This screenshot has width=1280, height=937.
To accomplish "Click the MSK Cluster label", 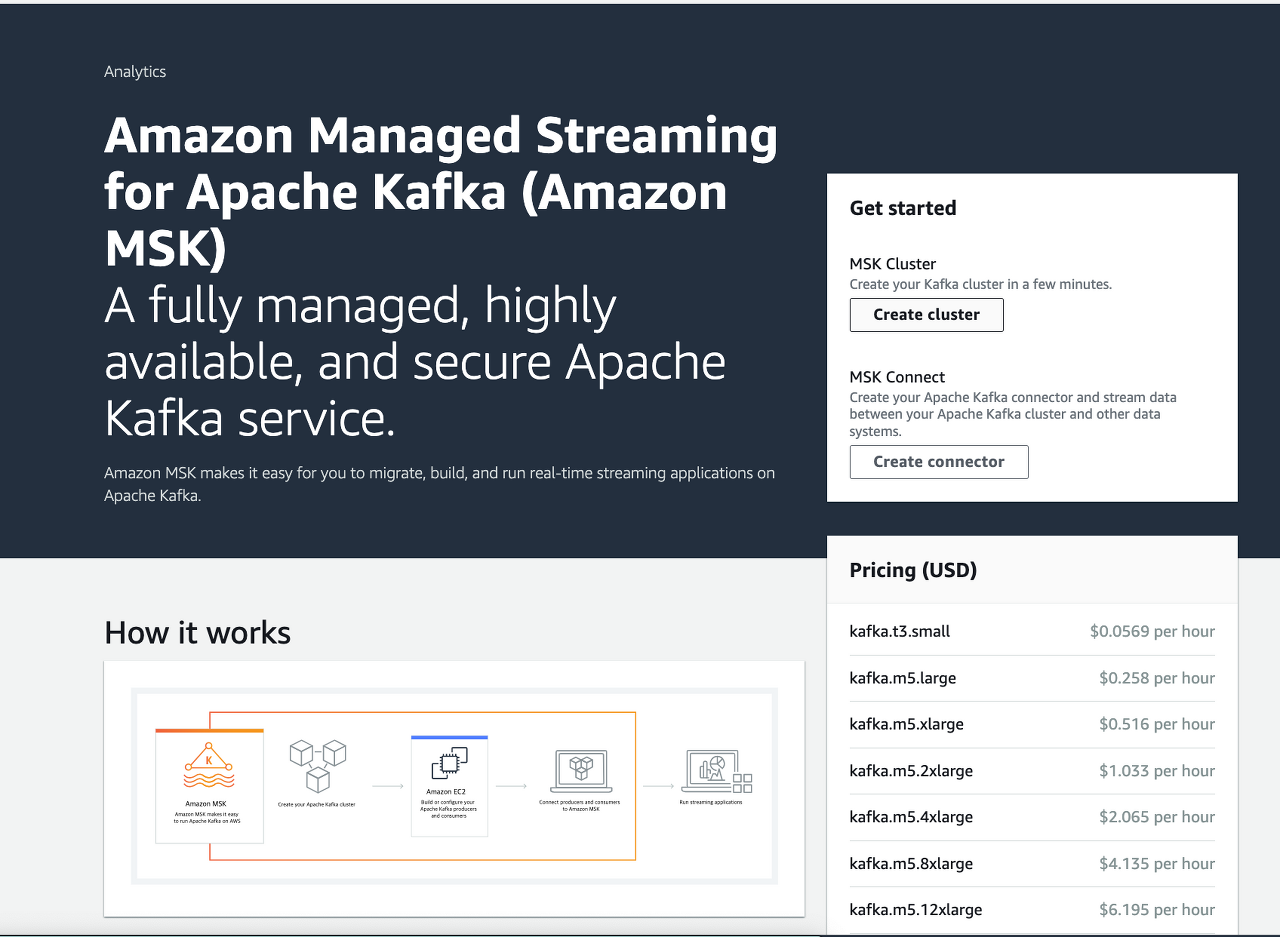I will tap(892, 264).
